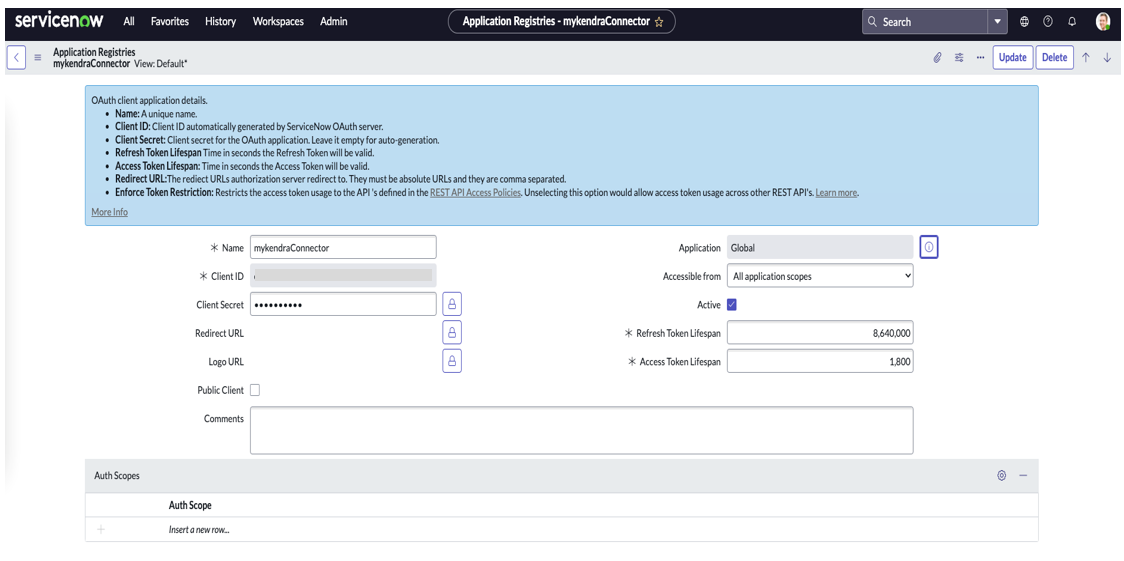Screen dimensions: 1124x561
Task: Click the Delete button
Action: (x=1054, y=57)
